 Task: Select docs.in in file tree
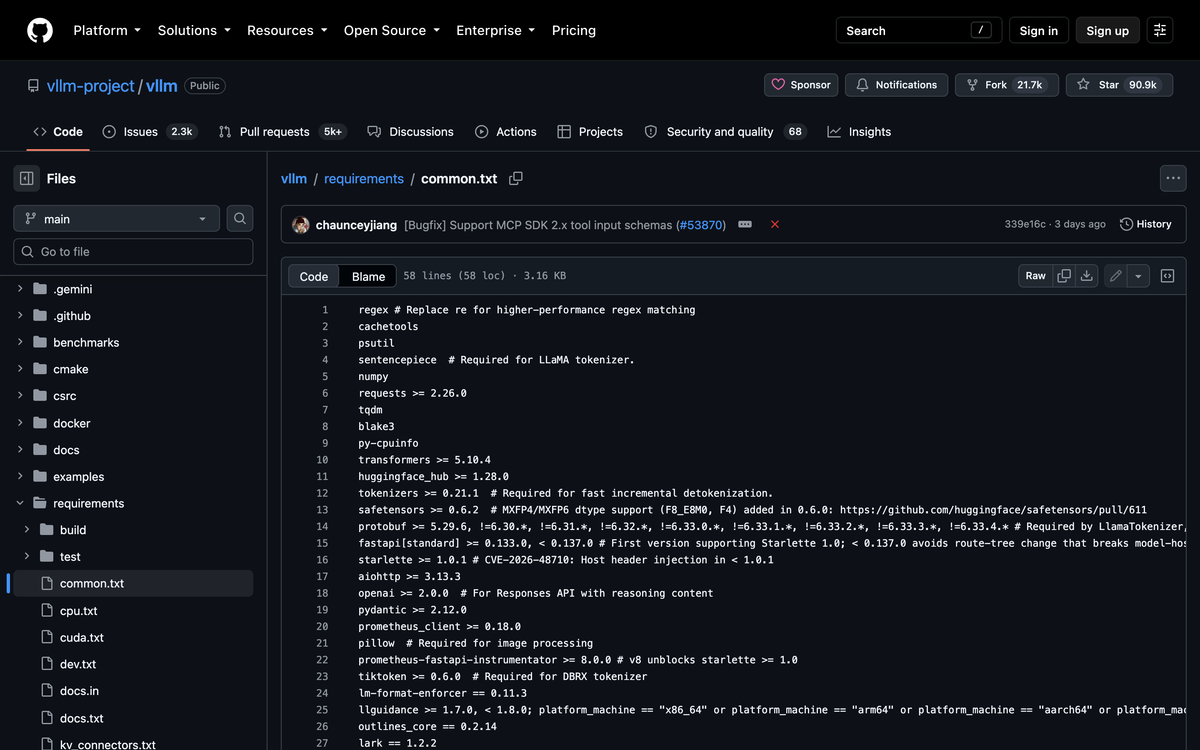(79, 691)
